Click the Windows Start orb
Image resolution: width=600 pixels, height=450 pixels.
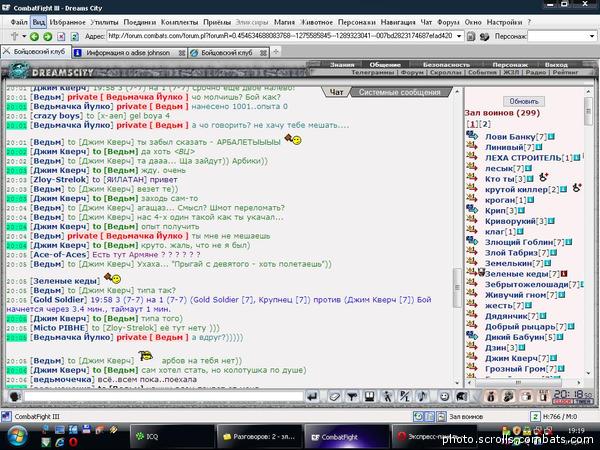17,436
